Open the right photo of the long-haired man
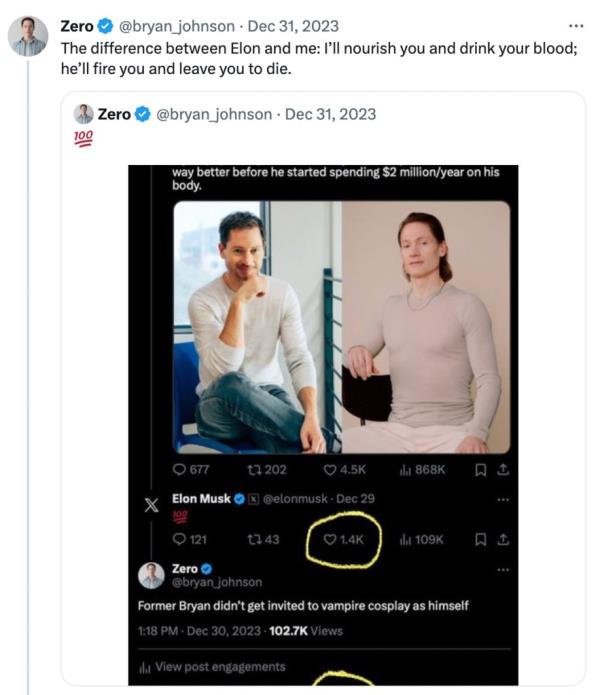Viewport: 600px width, 695px height. tap(426, 328)
